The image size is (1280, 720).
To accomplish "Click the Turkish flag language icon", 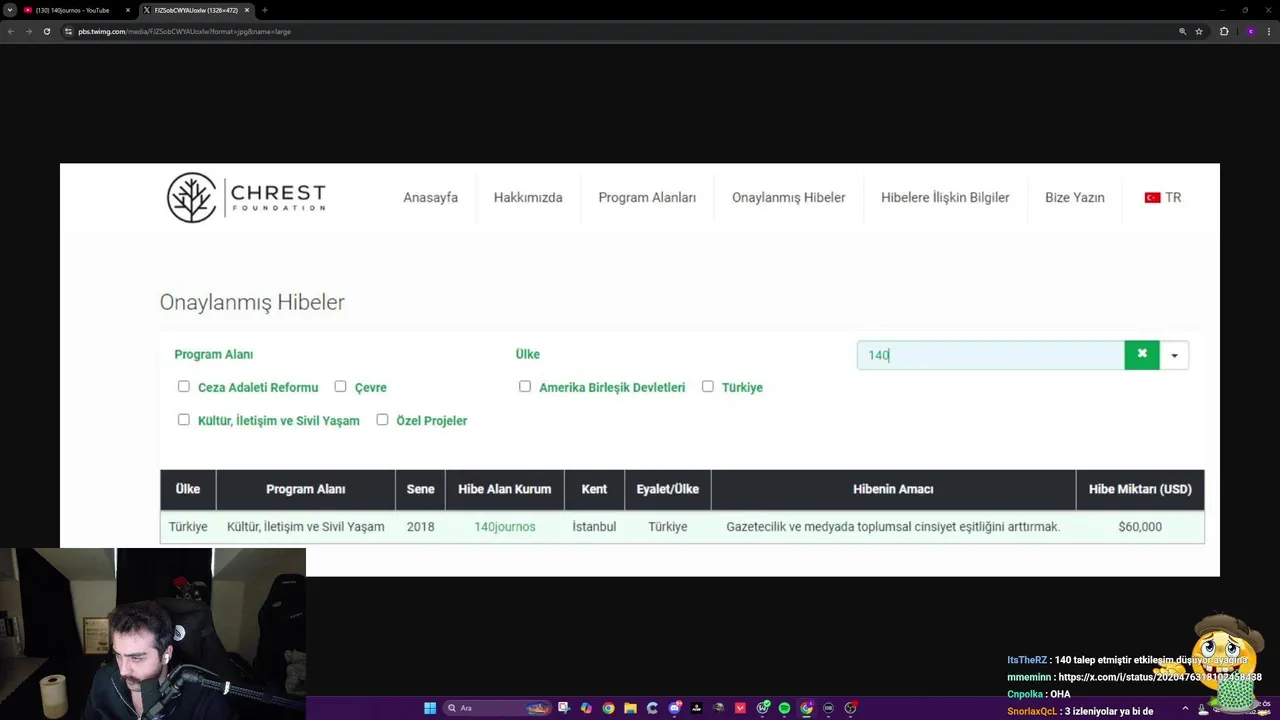I will [1152, 198].
